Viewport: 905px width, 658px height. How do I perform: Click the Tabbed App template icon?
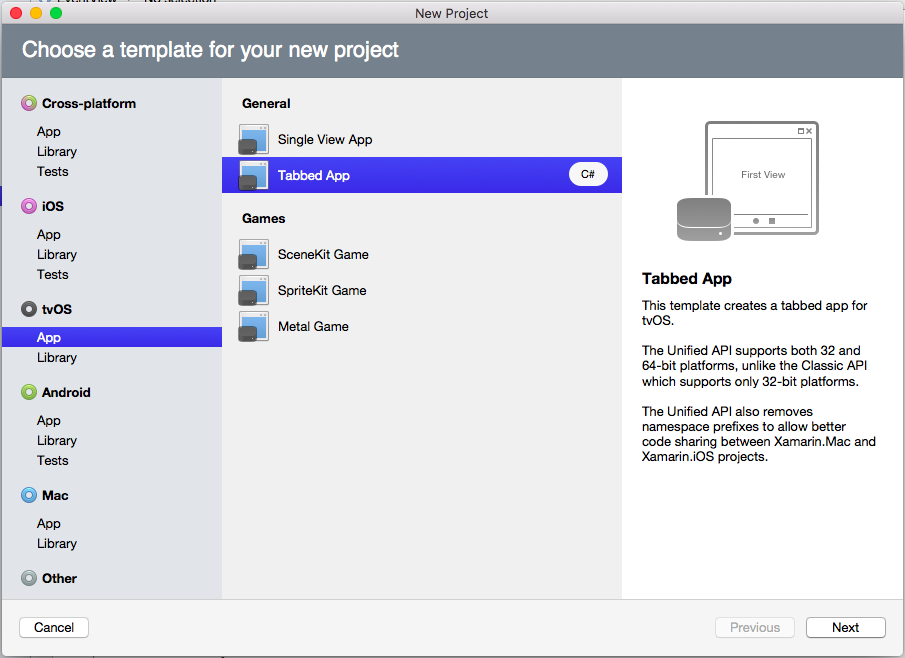pos(253,175)
